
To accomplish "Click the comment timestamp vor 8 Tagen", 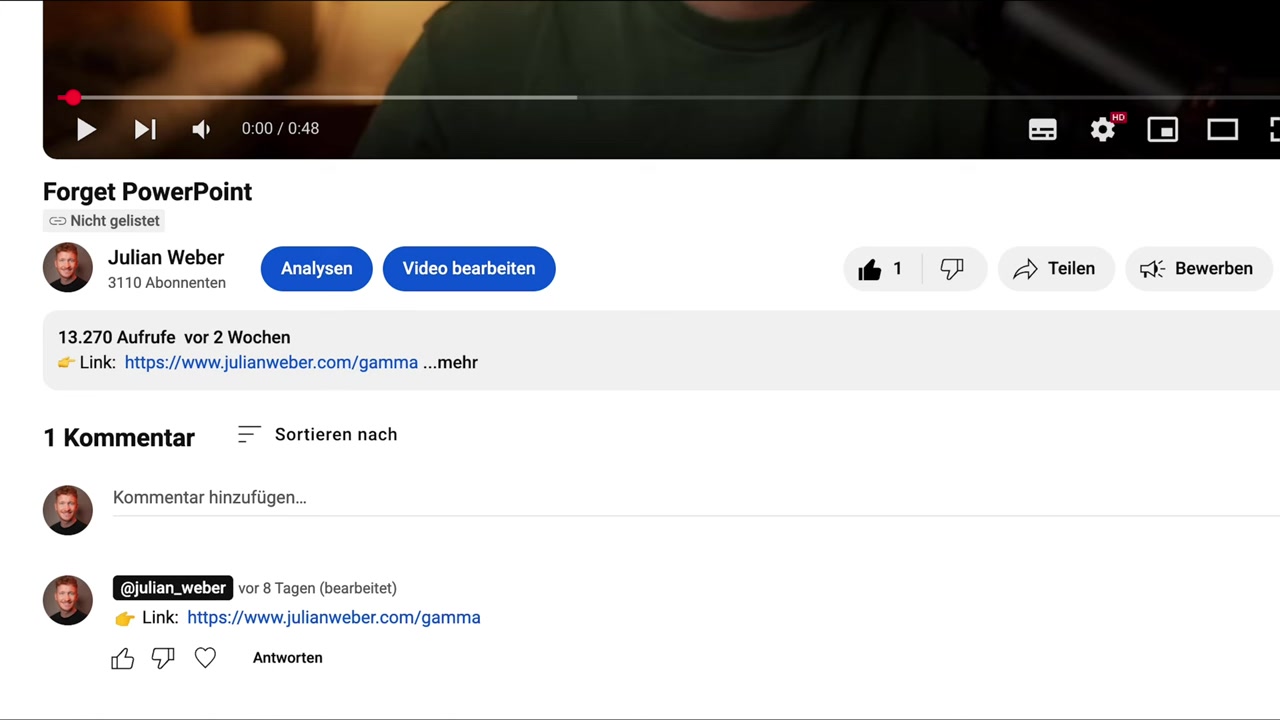I will (x=317, y=588).
